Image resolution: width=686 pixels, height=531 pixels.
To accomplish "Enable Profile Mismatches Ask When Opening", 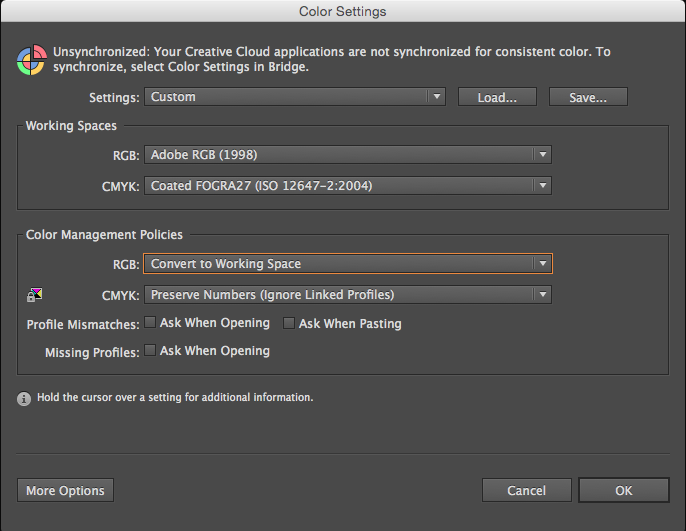I will 150,323.
